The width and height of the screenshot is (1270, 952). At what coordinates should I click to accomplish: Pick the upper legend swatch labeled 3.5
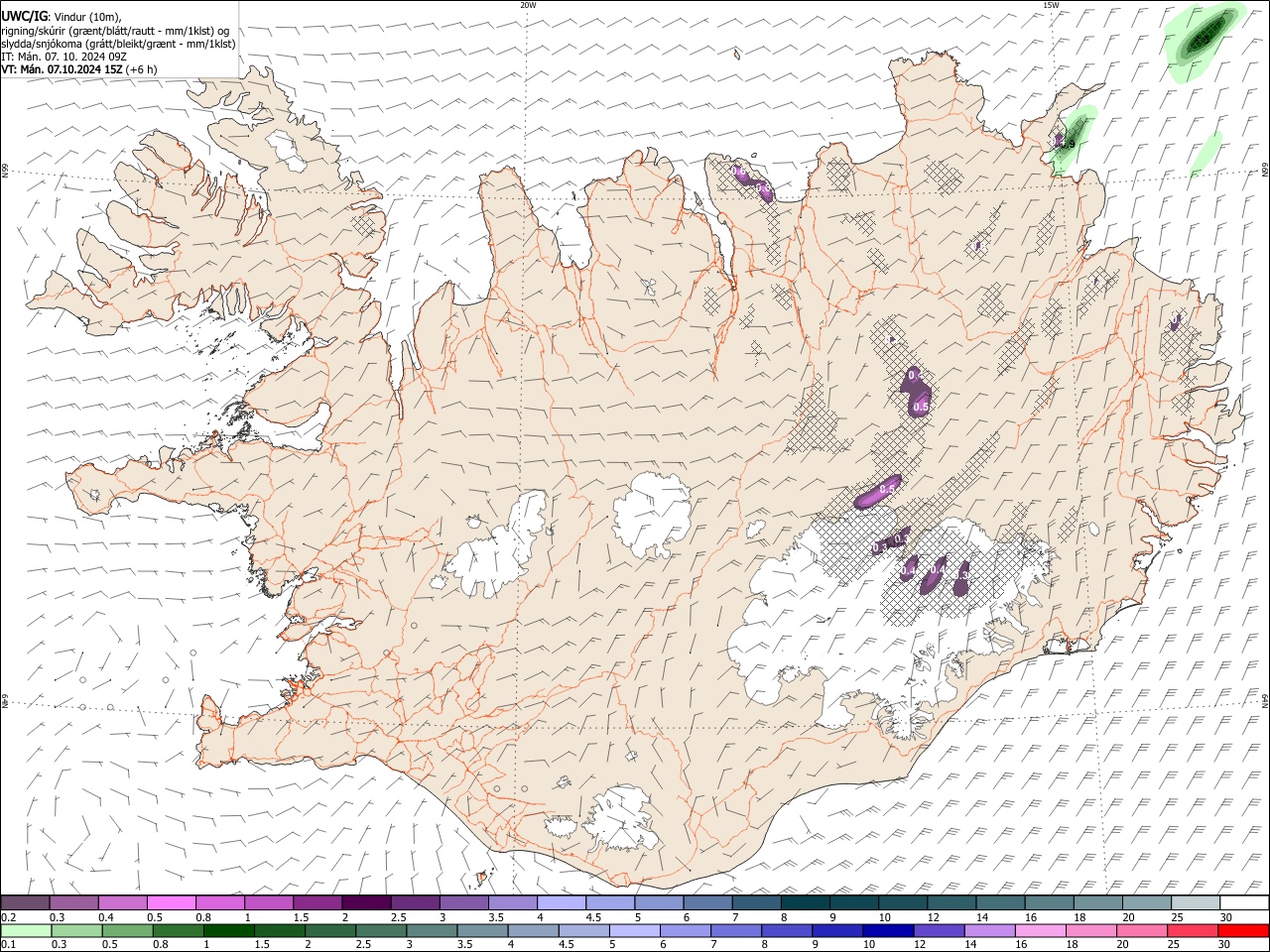pos(512,902)
